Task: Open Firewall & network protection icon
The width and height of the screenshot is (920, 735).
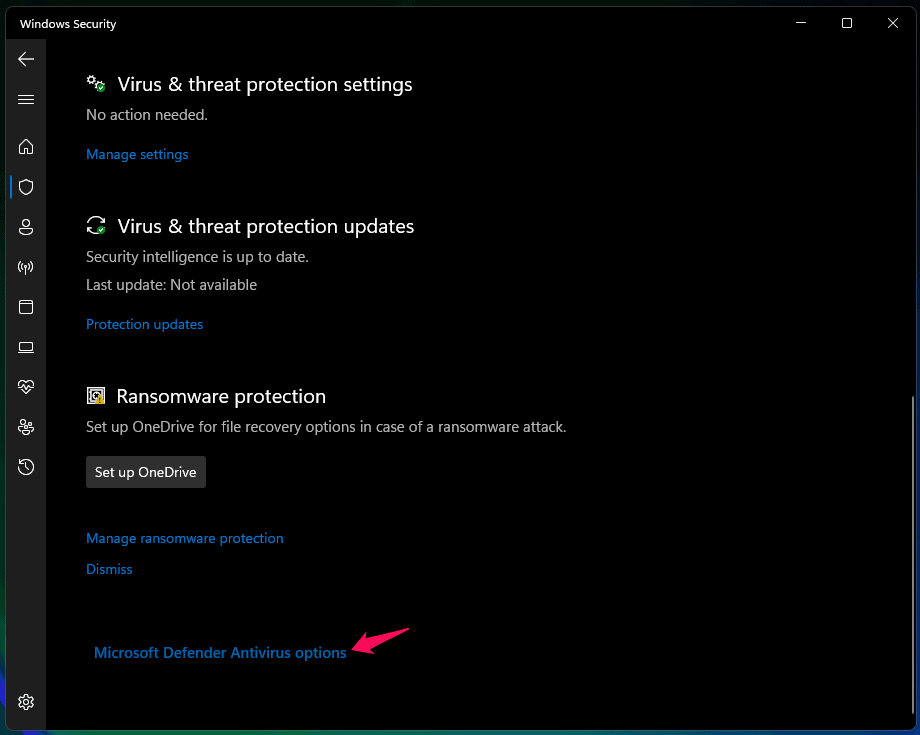Action: click(x=26, y=267)
